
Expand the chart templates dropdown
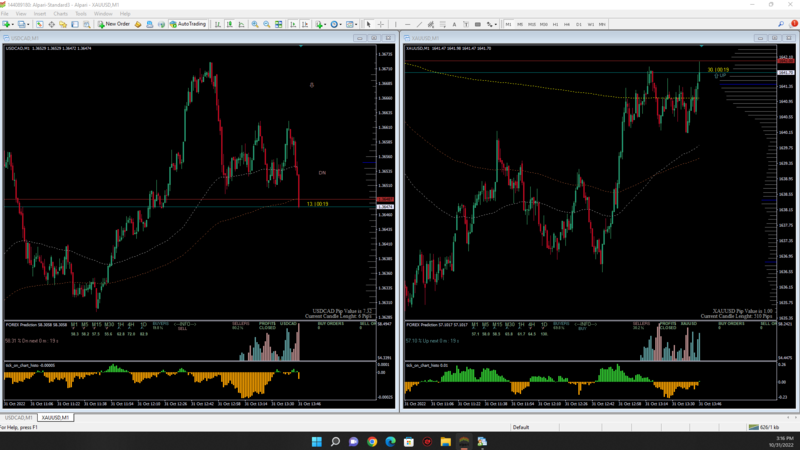pos(356,24)
